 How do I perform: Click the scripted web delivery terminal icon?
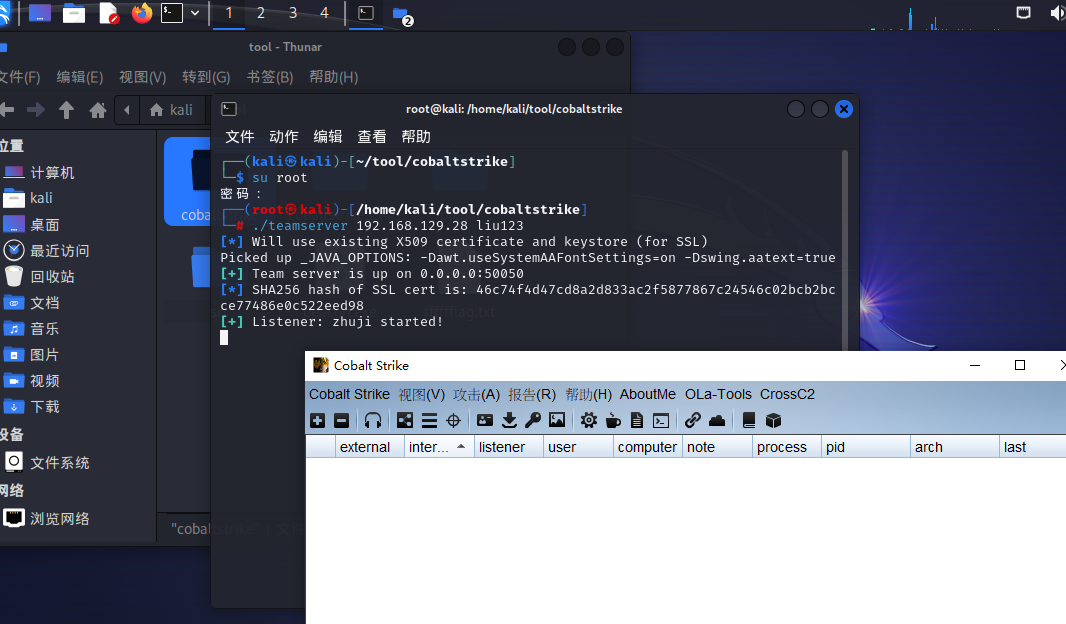point(661,421)
